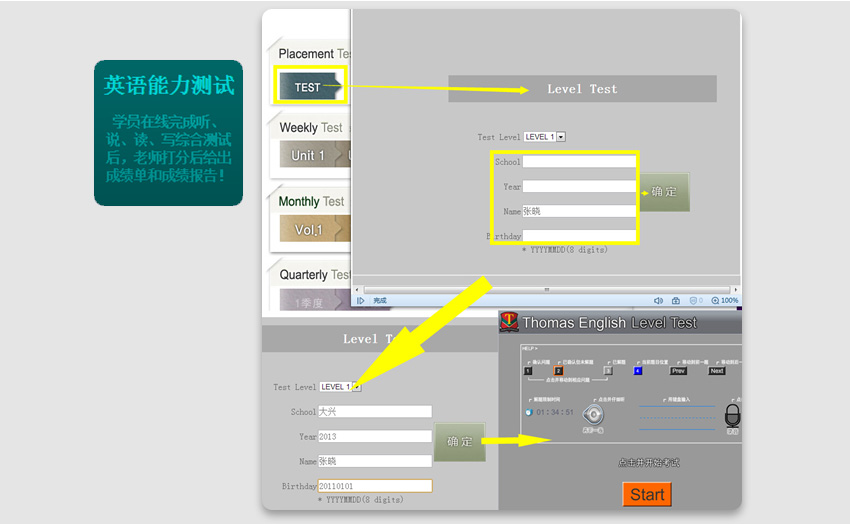Click the empty Birthday field in the upper form
Viewport: 850px width, 524px height.
[579, 236]
